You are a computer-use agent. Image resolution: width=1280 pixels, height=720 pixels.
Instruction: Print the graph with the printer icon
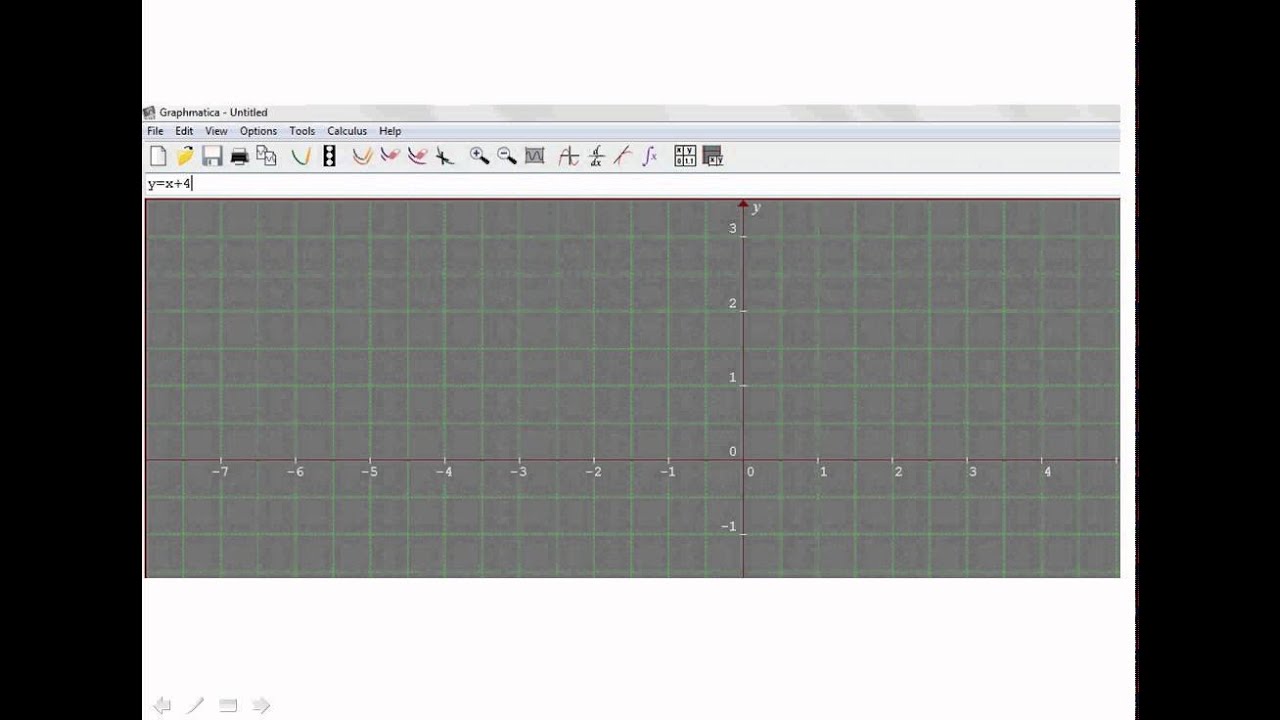(x=239, y=156)
